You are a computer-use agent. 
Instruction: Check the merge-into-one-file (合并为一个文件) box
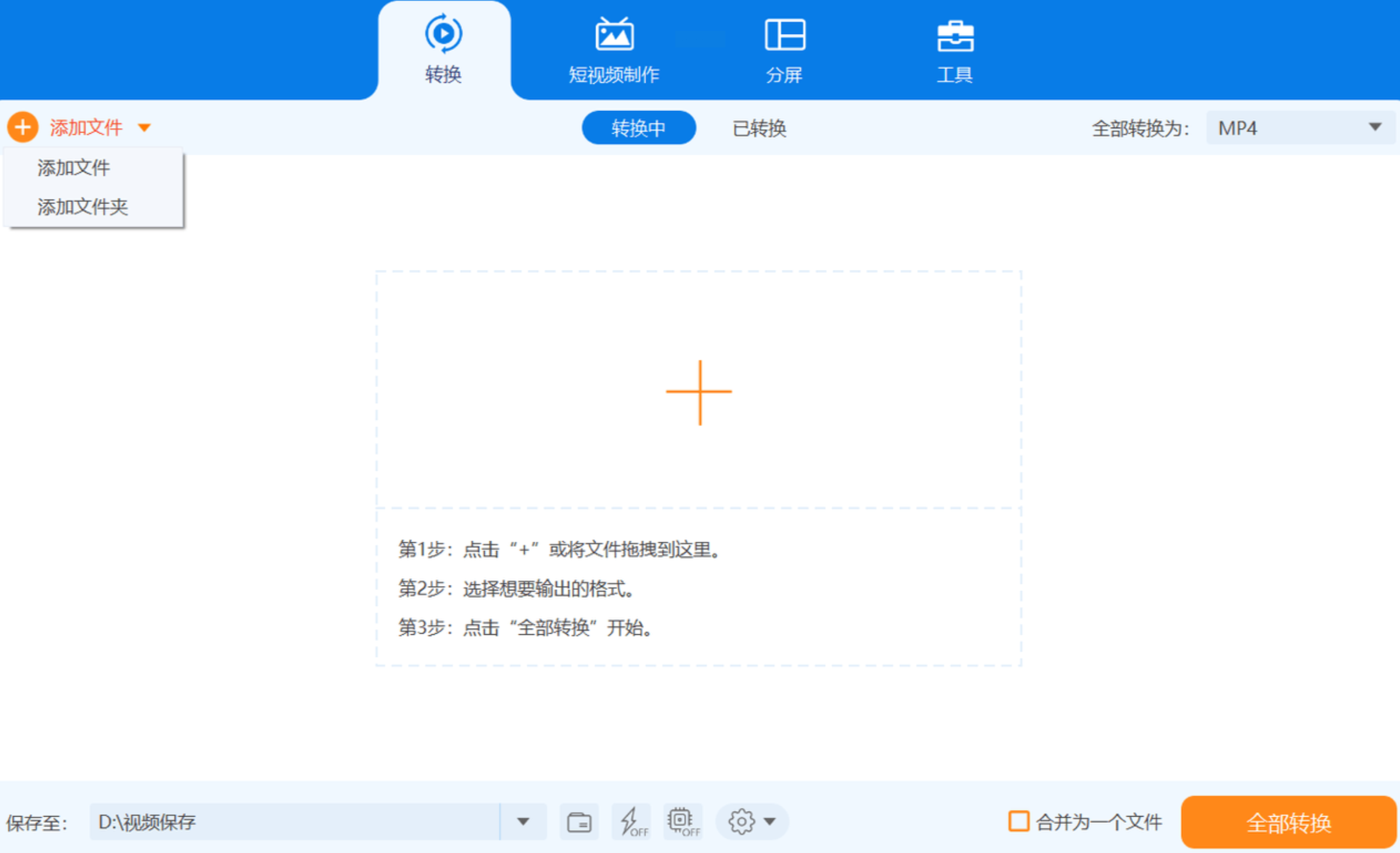pyautogui.click(x=1019, y=821)
